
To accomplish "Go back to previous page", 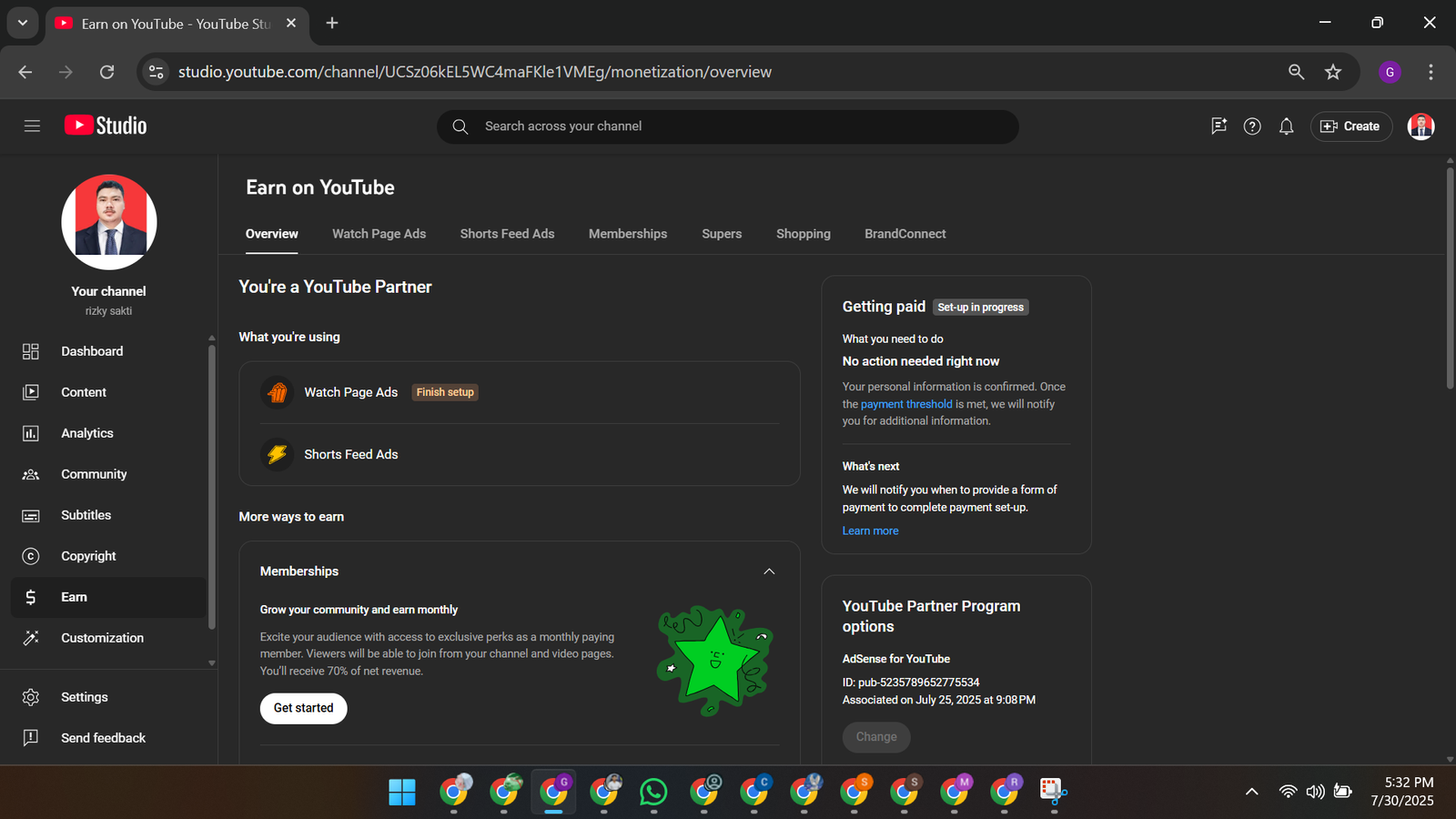I will click(x=25, y=72).
